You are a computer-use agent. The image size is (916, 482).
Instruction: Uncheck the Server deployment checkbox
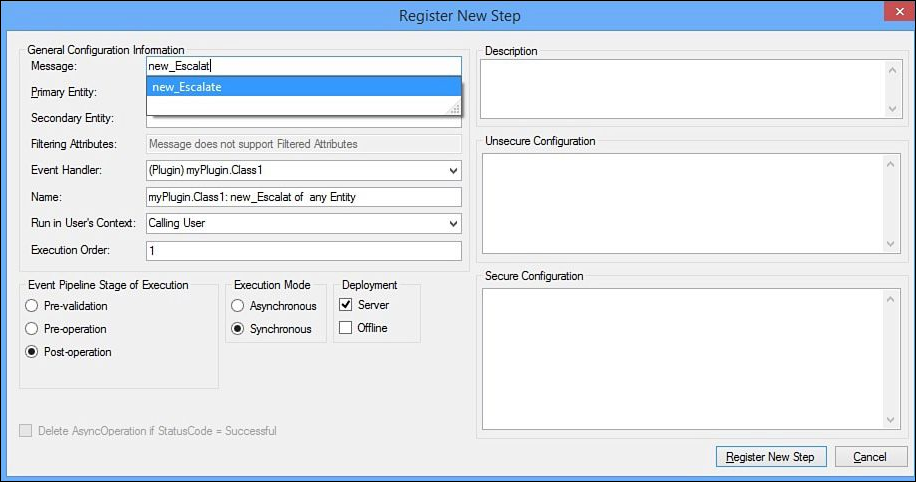pos(345,304)
